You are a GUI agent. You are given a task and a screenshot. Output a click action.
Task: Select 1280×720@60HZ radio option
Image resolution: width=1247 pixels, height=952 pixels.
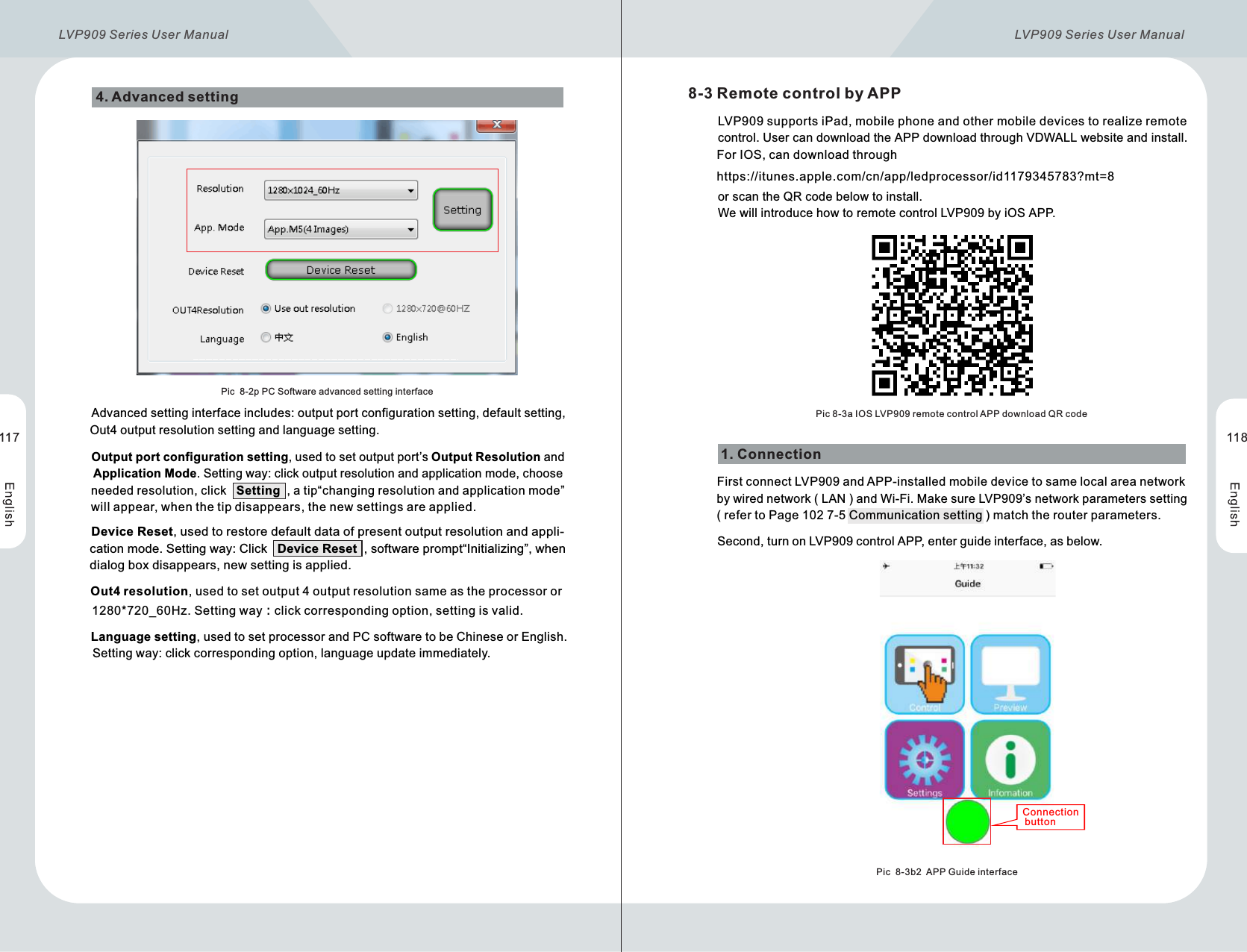click(x=387, y=309)
